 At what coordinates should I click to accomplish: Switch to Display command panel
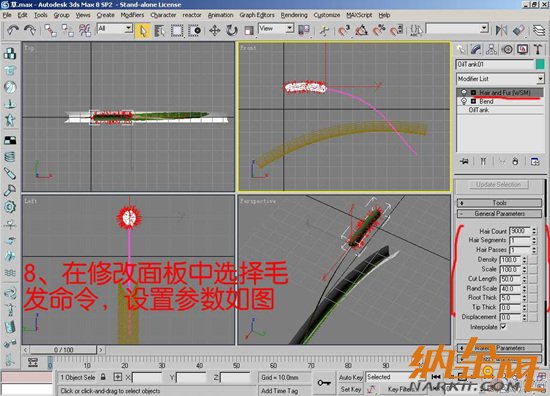pos(523,49)
